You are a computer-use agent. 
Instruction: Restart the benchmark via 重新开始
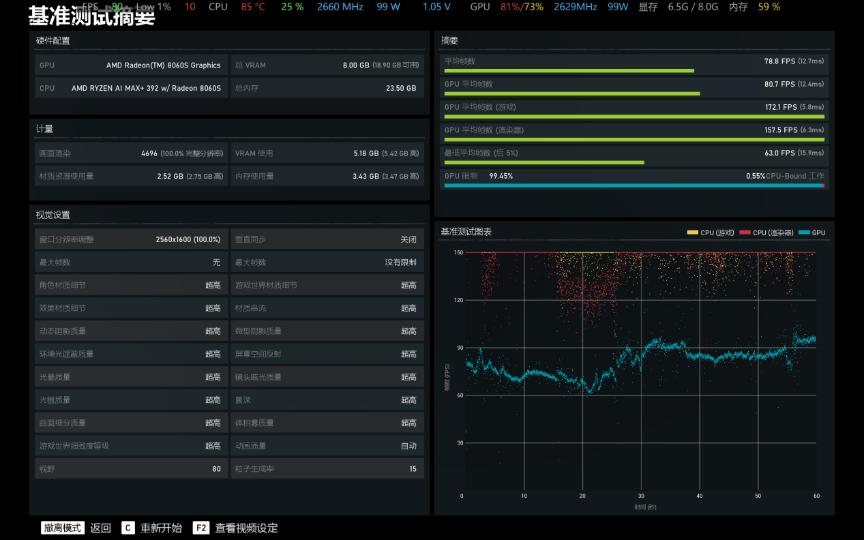pos(161,528)
